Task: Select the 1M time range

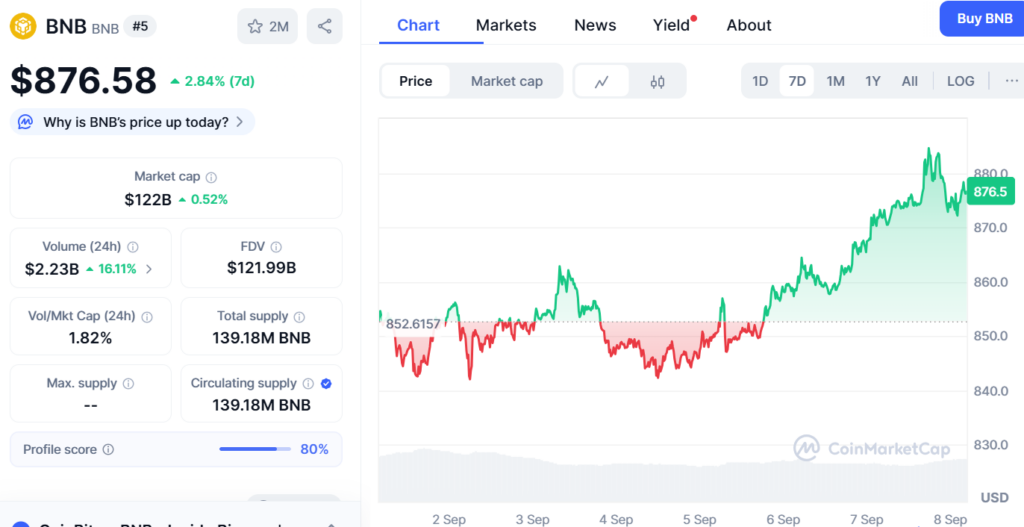Action: [835, 81]
